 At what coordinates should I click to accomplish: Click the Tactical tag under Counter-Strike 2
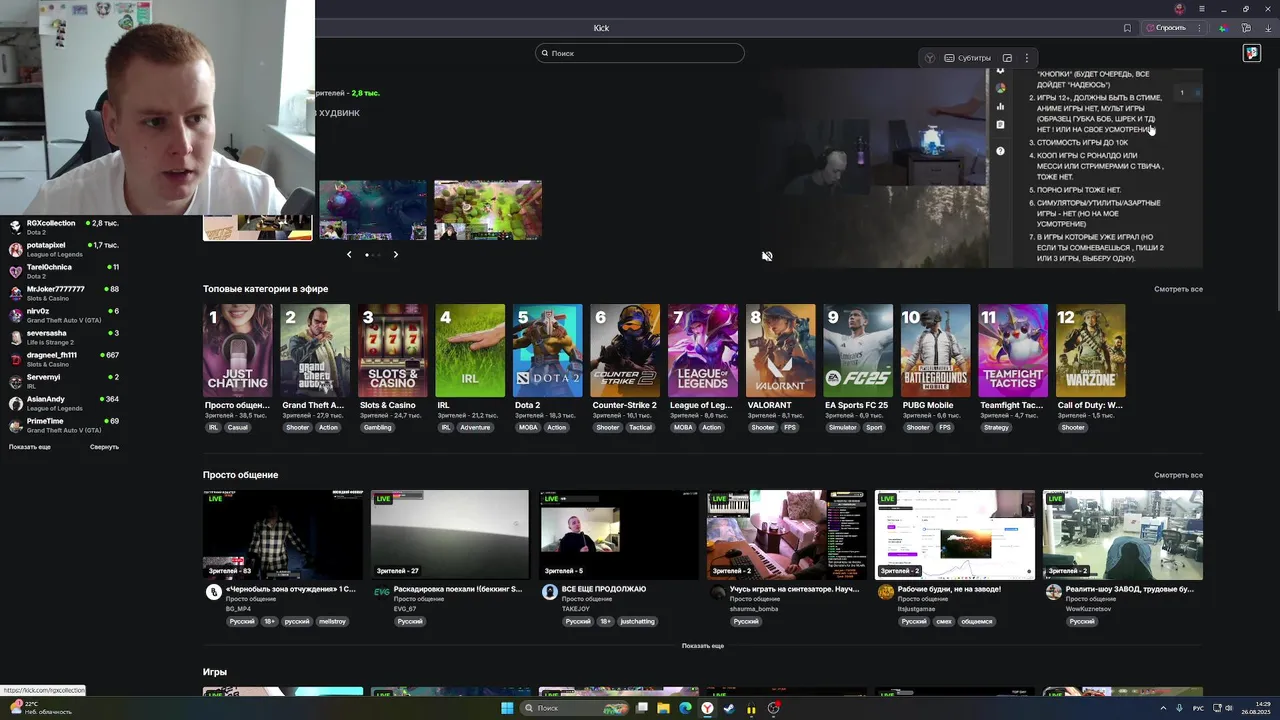pos(640,427)
